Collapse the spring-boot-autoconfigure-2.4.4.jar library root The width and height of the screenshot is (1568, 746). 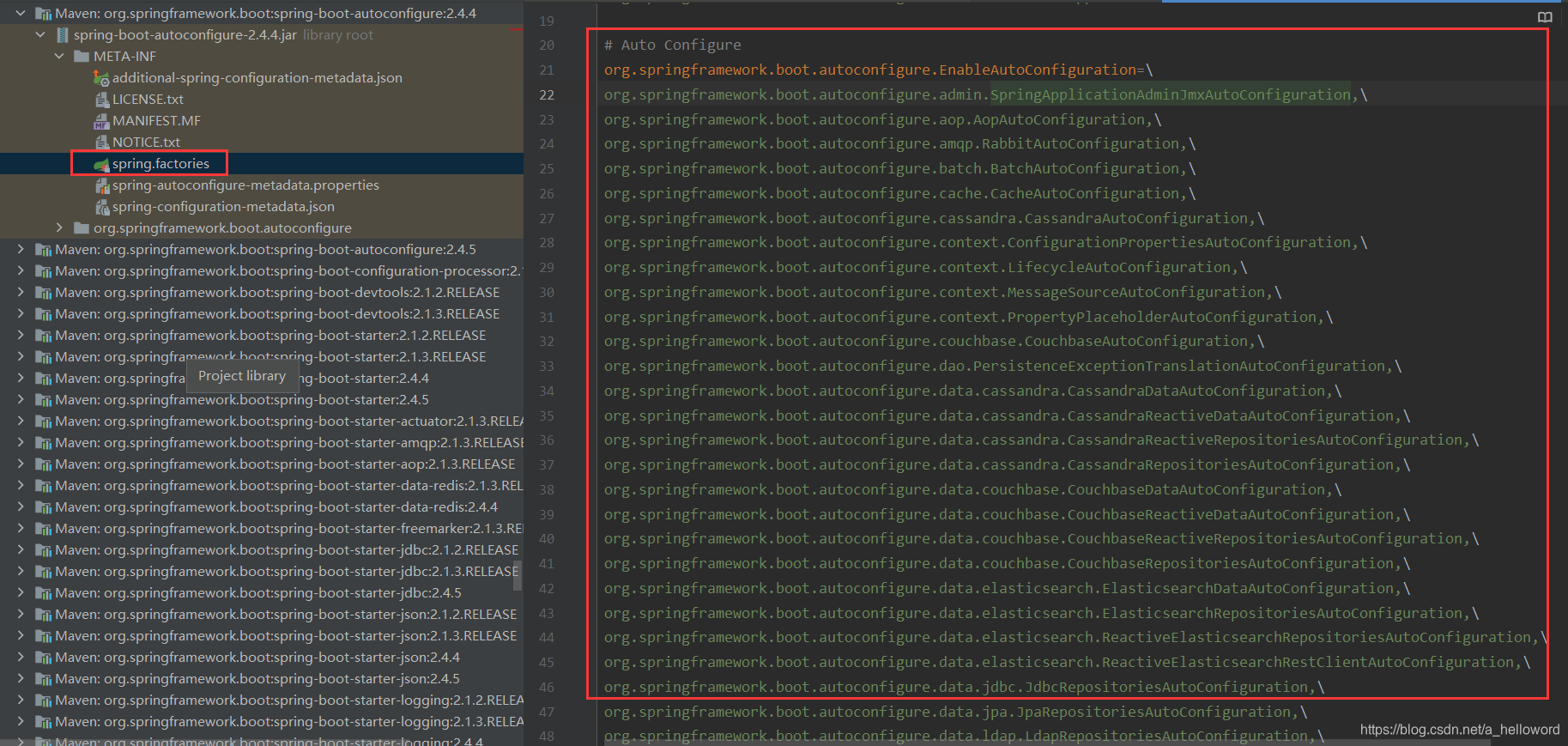click(x=40, y=35)
